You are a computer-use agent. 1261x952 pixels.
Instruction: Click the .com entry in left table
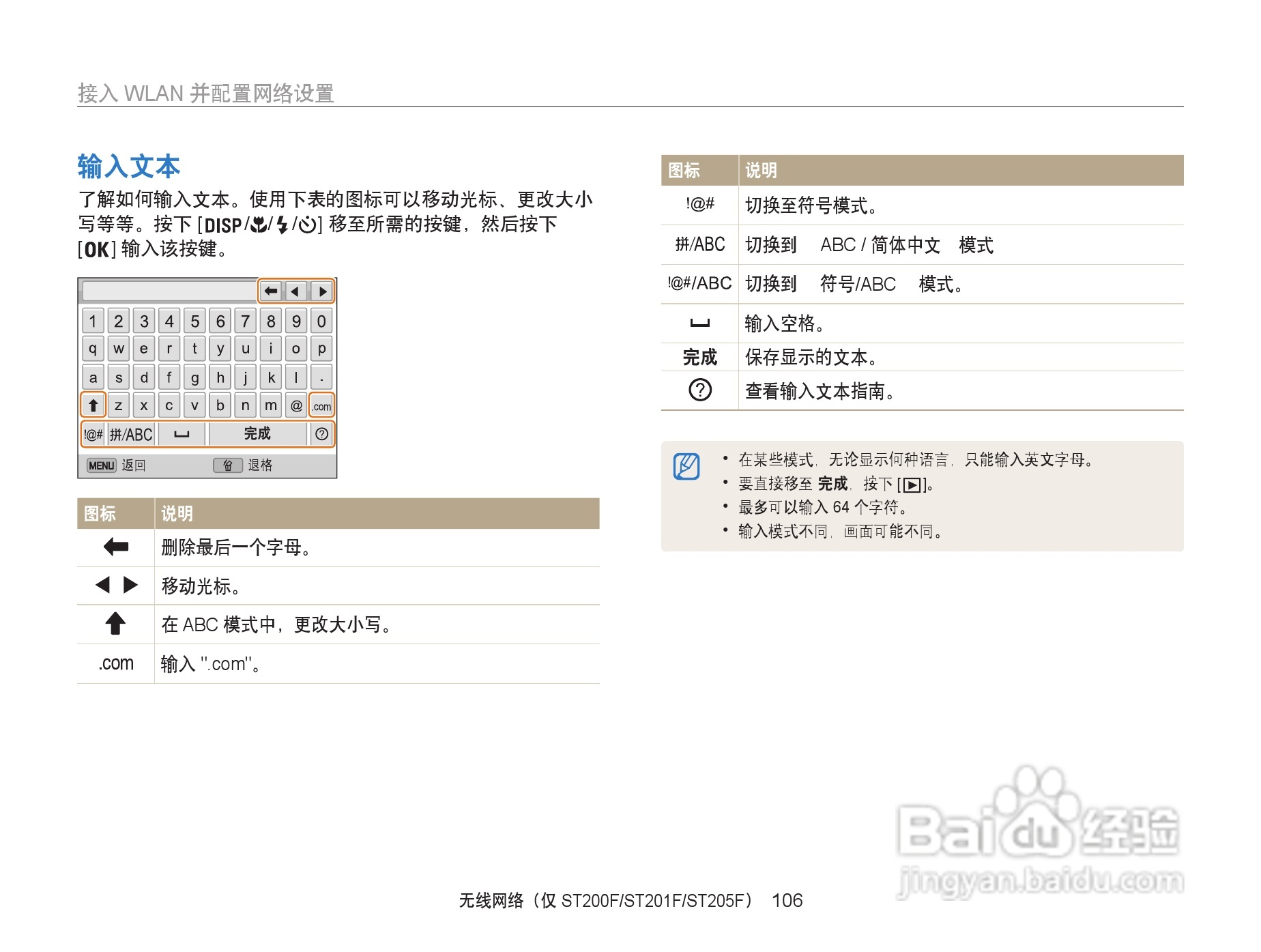point(116,663)
